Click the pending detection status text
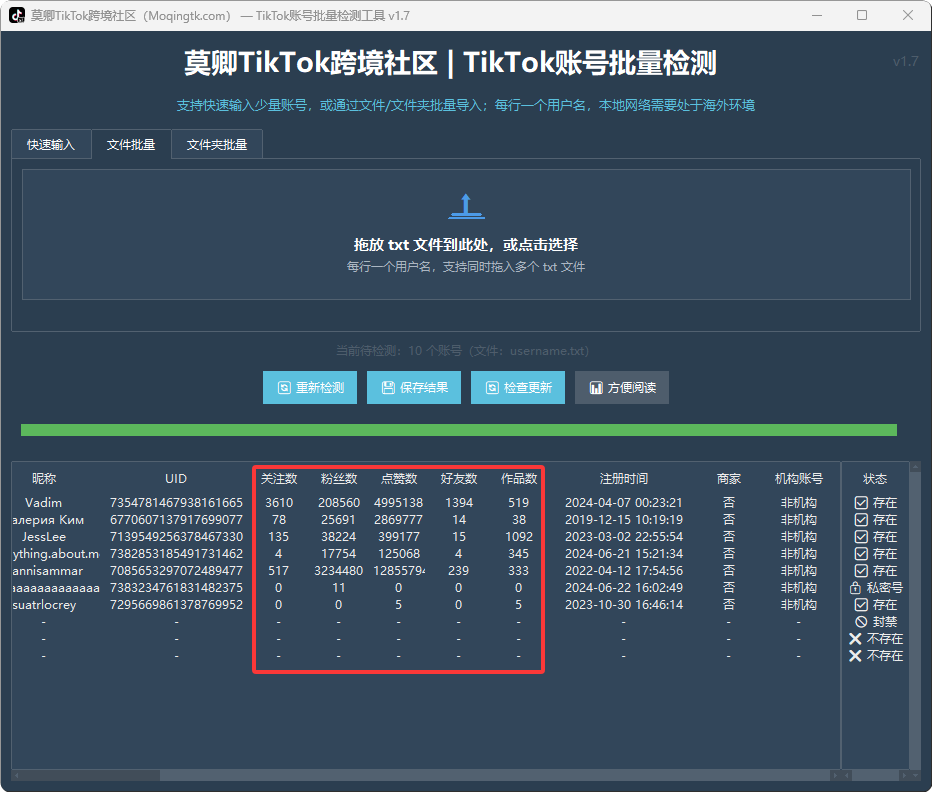The image size is (932, 792). (462, 351)
